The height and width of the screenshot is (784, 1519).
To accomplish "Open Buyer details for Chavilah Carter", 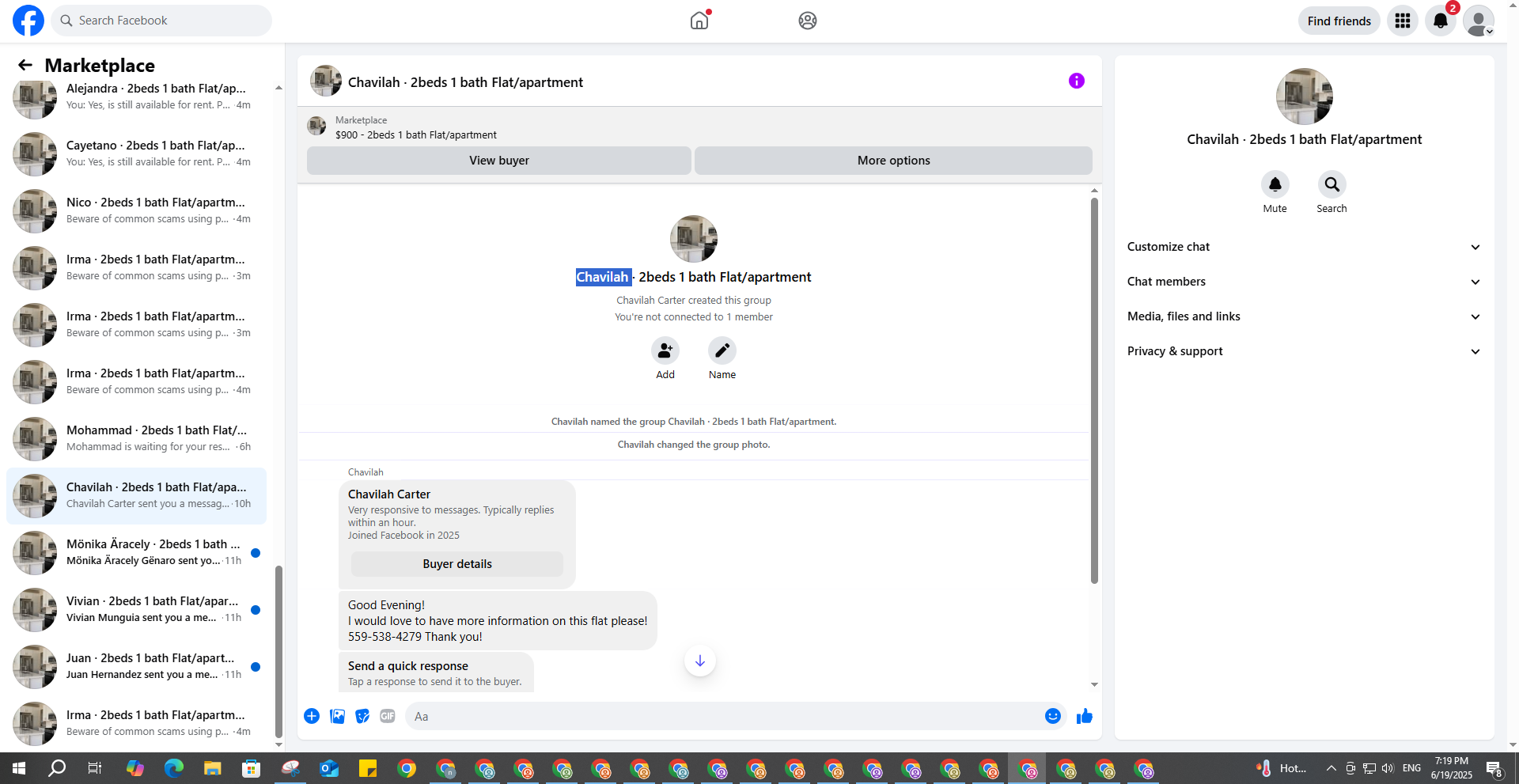I will [457, 564].
